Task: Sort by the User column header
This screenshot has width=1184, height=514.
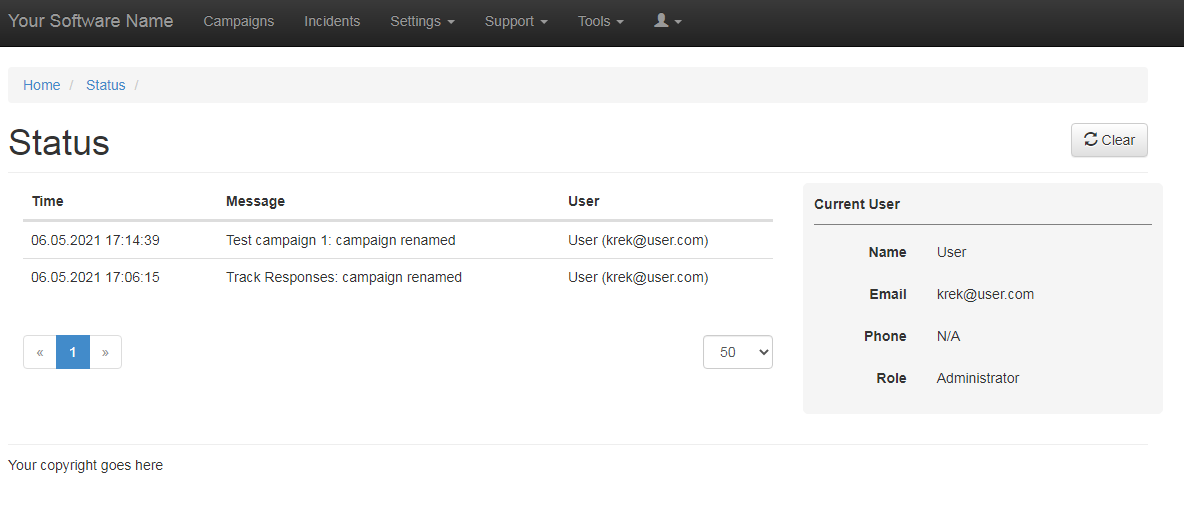Action: point(584,202)
